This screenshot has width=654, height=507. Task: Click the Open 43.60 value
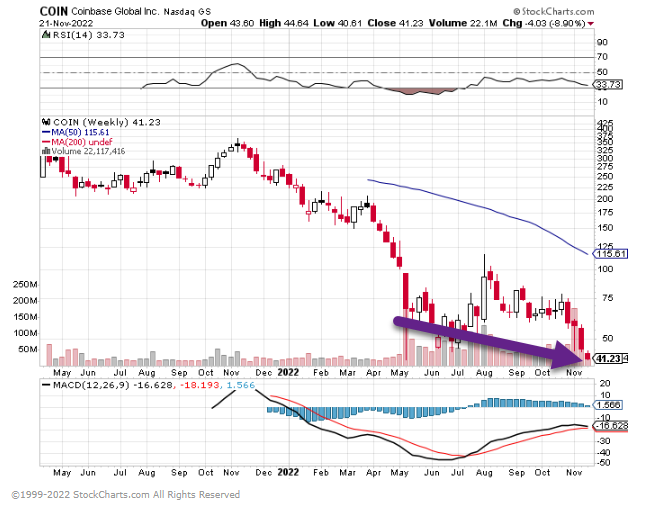tap(227, 23)
